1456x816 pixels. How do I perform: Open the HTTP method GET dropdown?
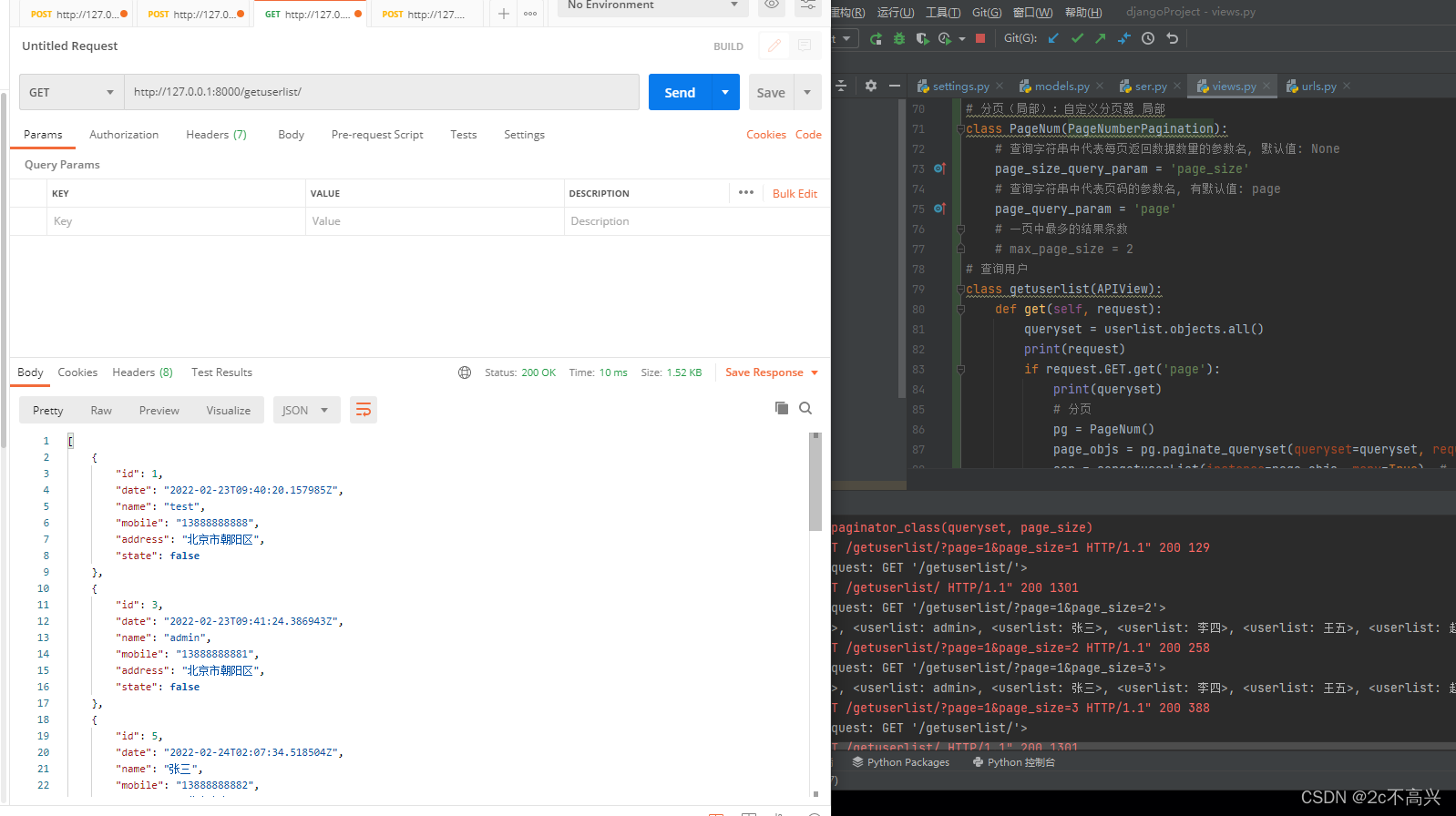point(72,92)
